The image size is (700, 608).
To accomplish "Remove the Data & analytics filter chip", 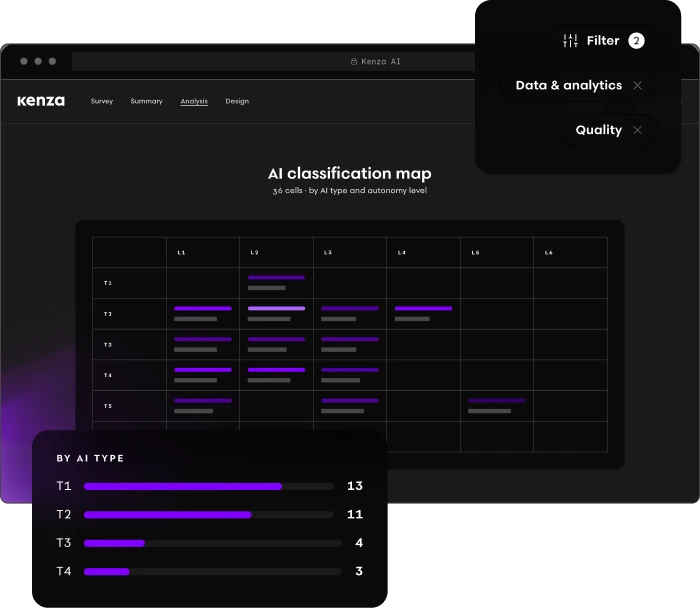I will tap(638, 85).
